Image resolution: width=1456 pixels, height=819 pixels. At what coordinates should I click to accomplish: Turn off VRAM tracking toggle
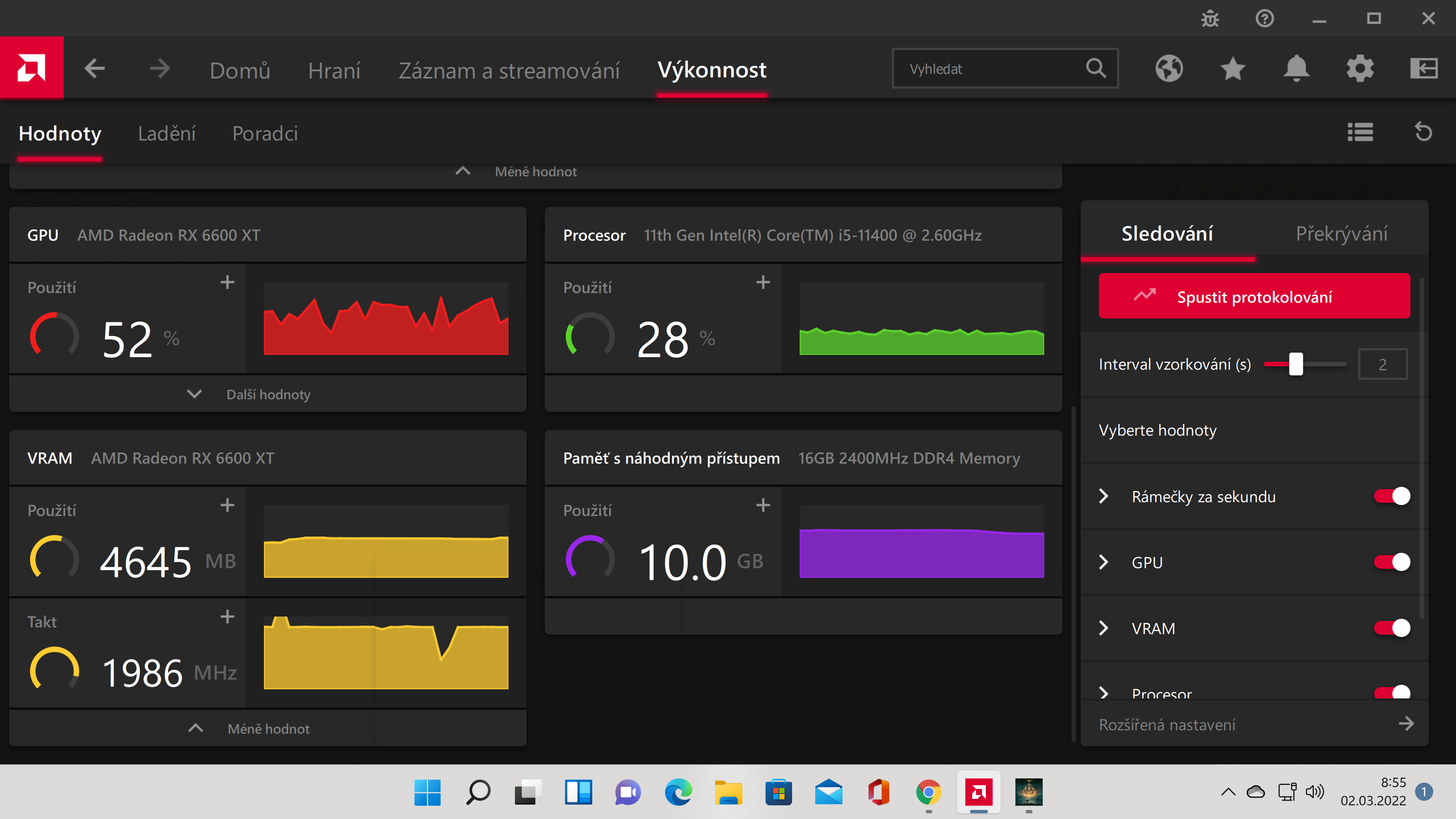pos(1392,628)
